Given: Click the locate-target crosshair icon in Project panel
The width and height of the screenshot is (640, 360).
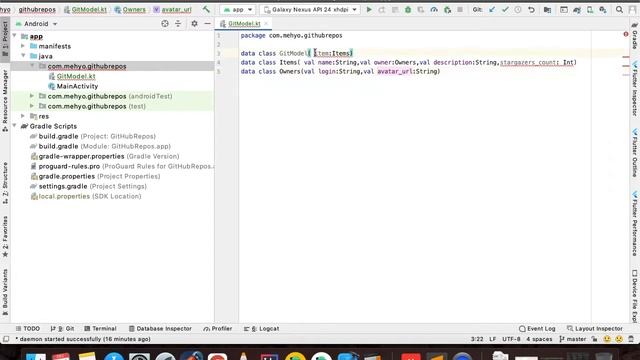Looking at the screenshot, I should coord(165,24).
